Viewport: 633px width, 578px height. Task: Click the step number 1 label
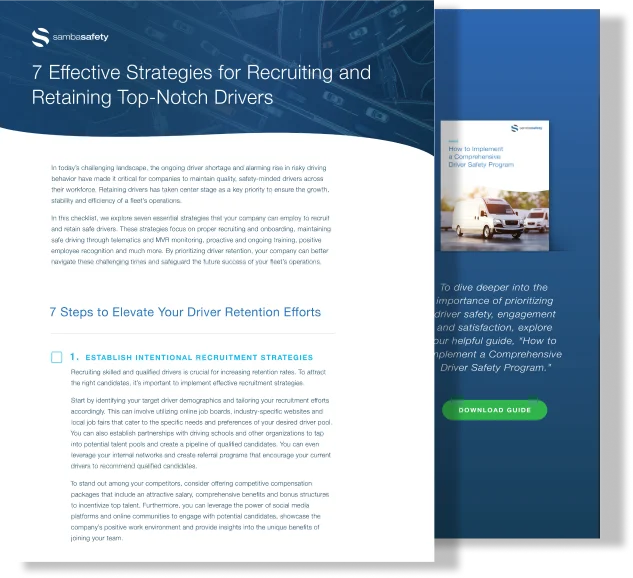coord(75,357)
